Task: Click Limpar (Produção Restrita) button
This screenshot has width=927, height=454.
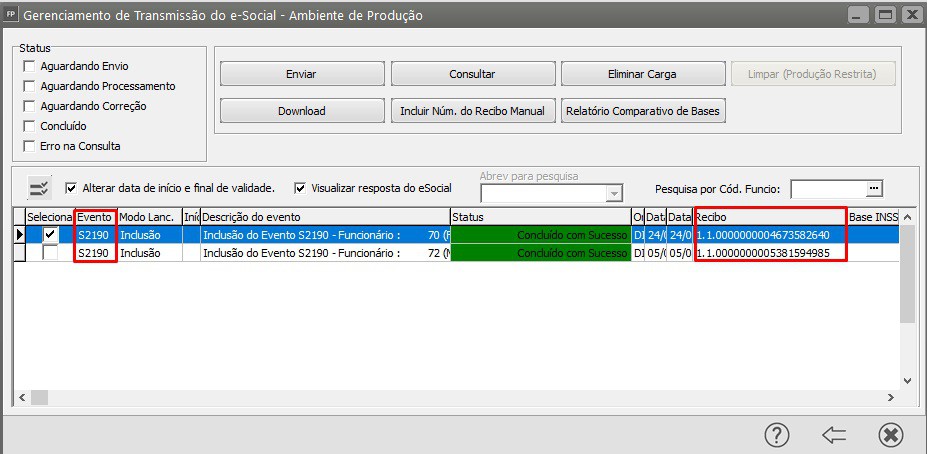Action: 812,74
